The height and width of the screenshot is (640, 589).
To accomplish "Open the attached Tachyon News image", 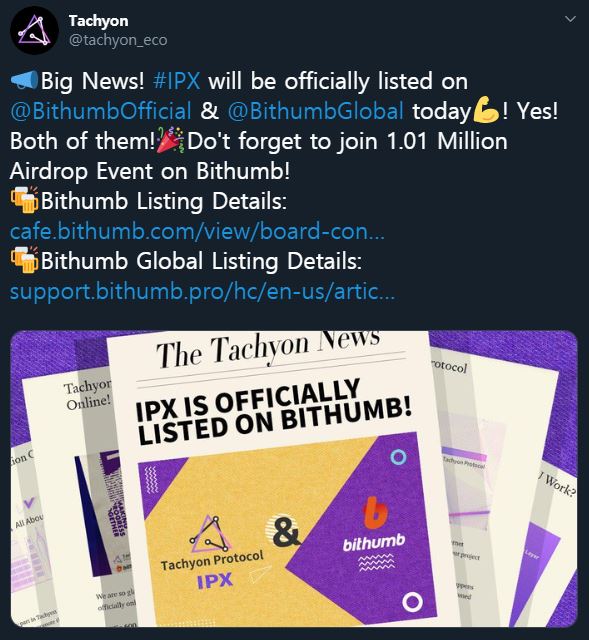I will (x=294, y=478).
